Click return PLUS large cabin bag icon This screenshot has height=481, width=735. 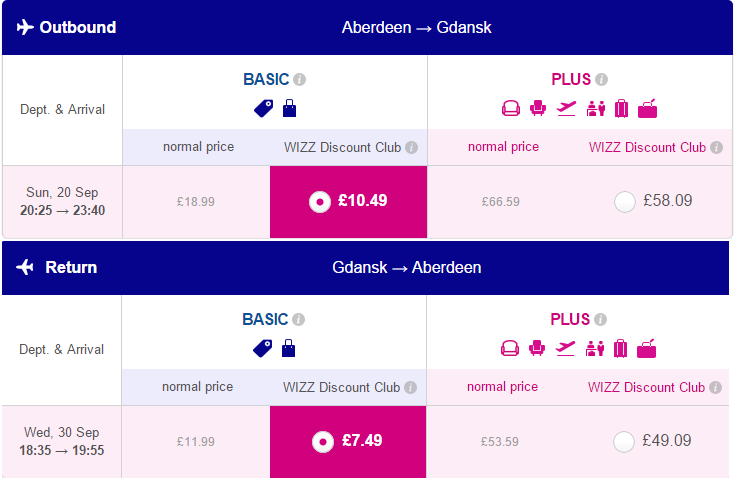[x=646, y=349]
